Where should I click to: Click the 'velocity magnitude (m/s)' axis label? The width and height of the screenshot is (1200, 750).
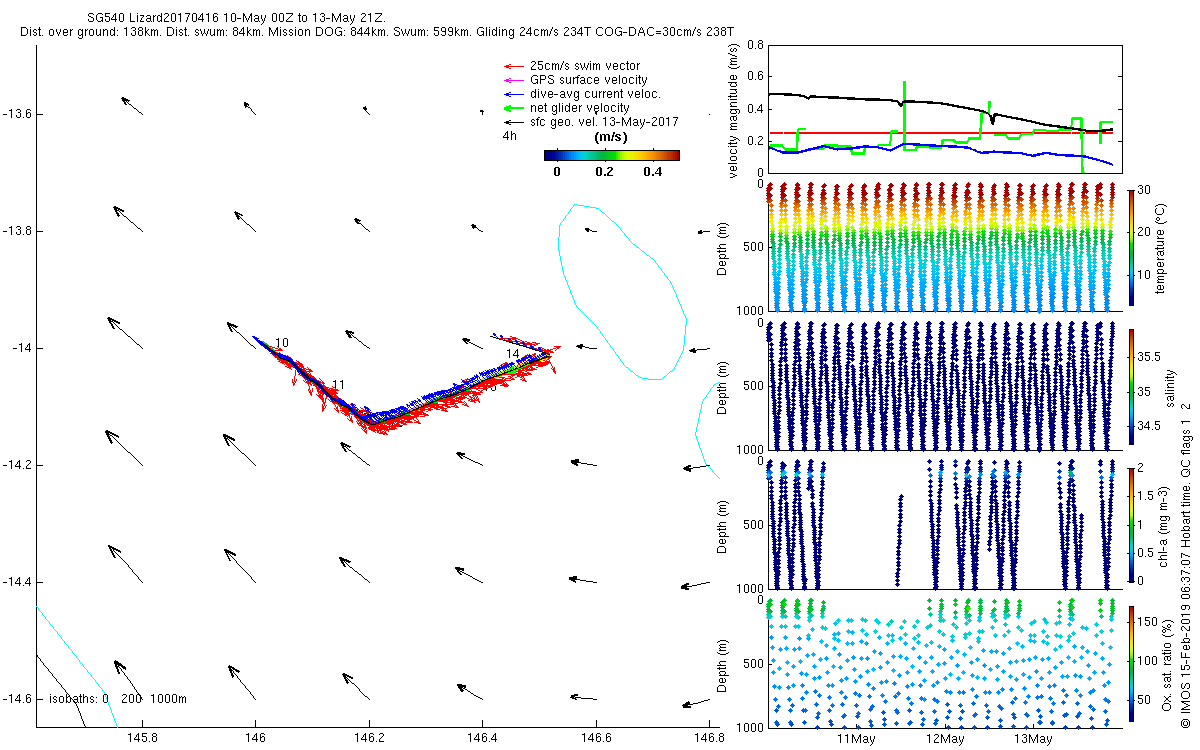[733, 111]
